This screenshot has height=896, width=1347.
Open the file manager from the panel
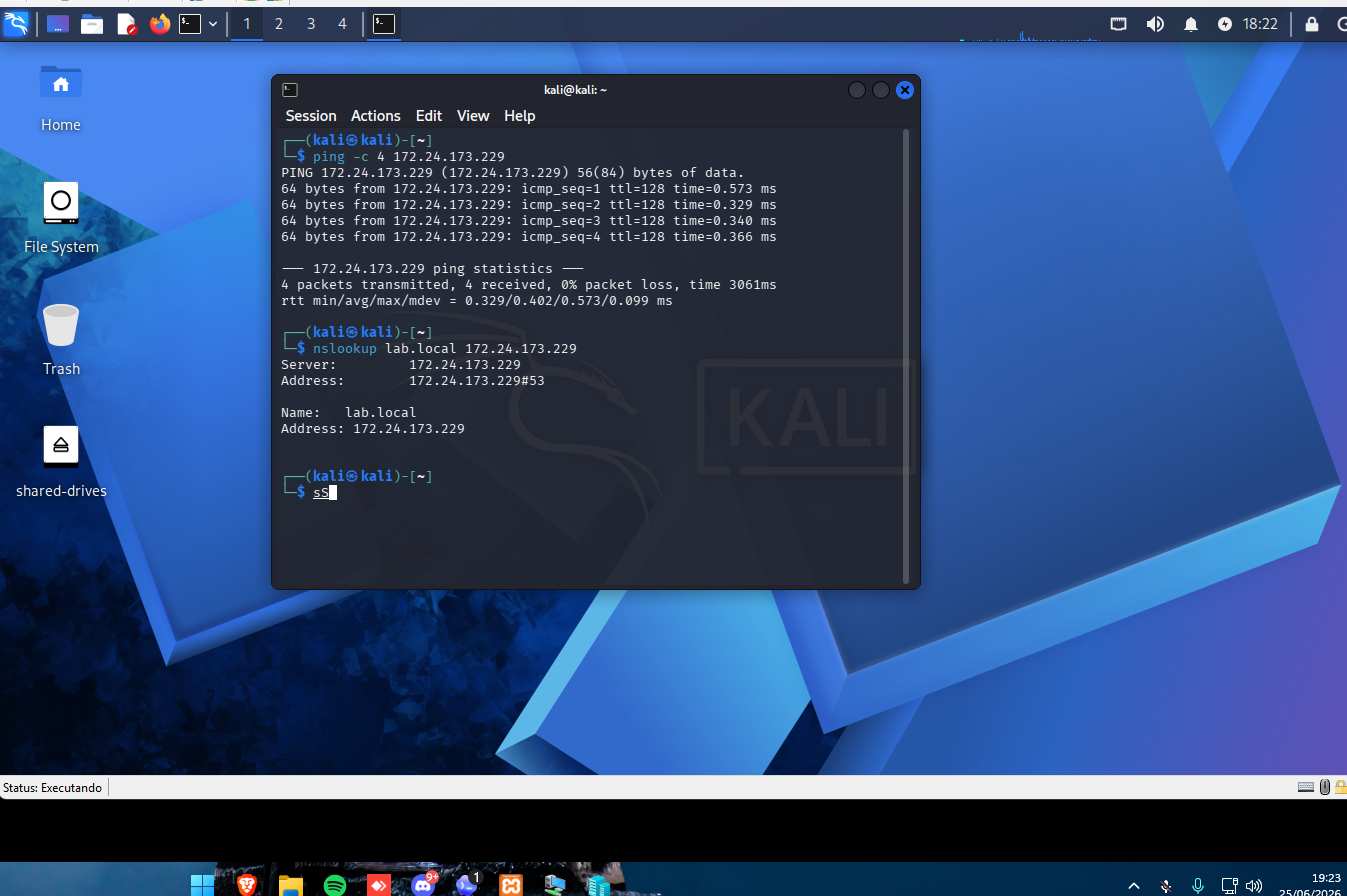pos(92,24)
